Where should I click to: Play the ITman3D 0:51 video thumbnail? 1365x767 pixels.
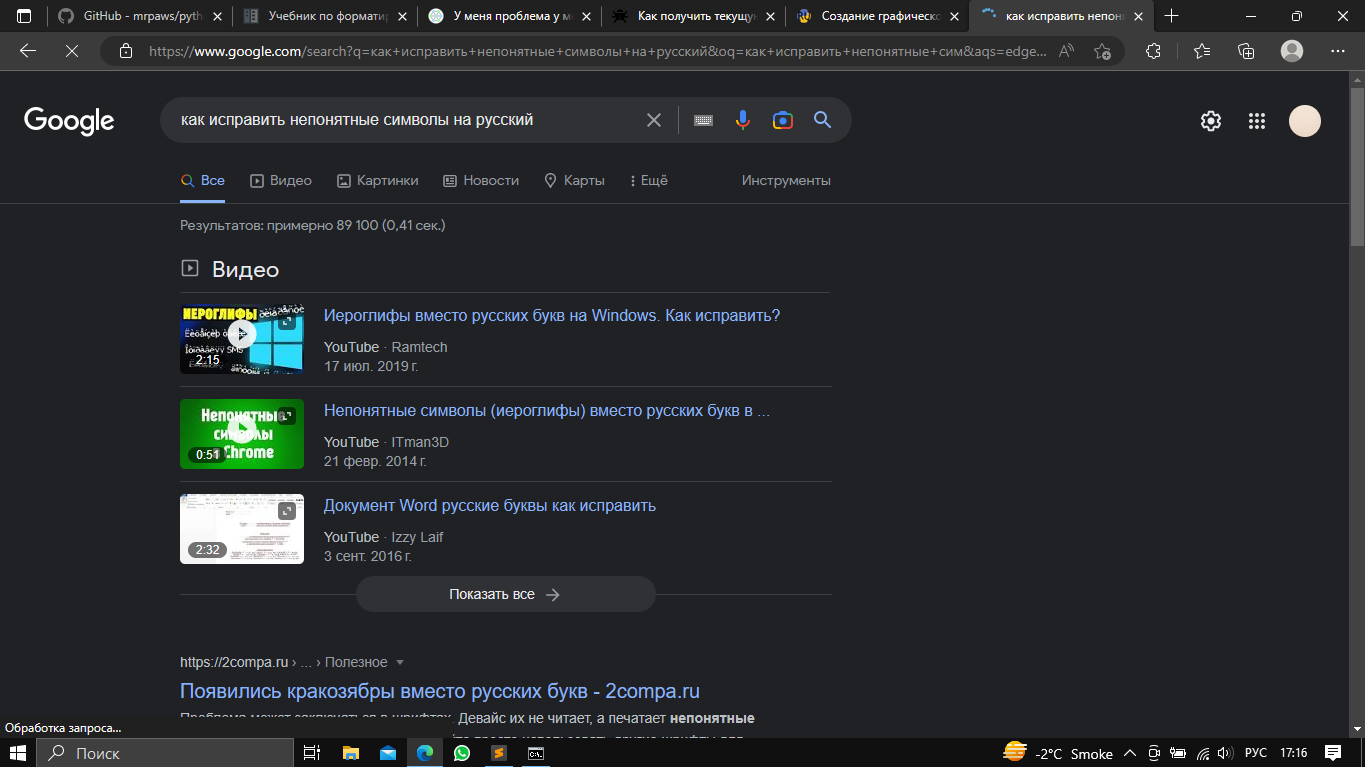(x=242, y=434)
